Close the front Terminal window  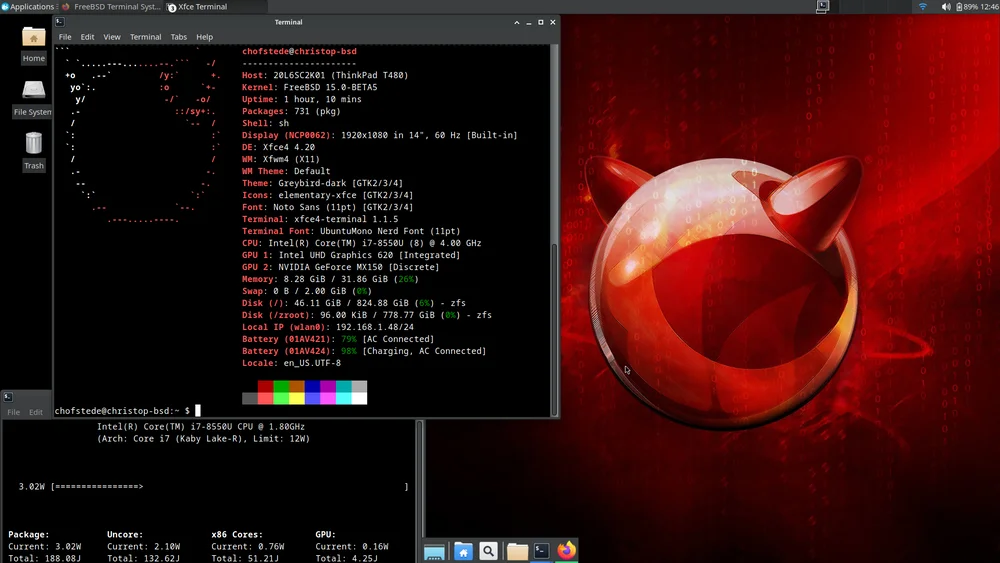(x=553, y=22)
